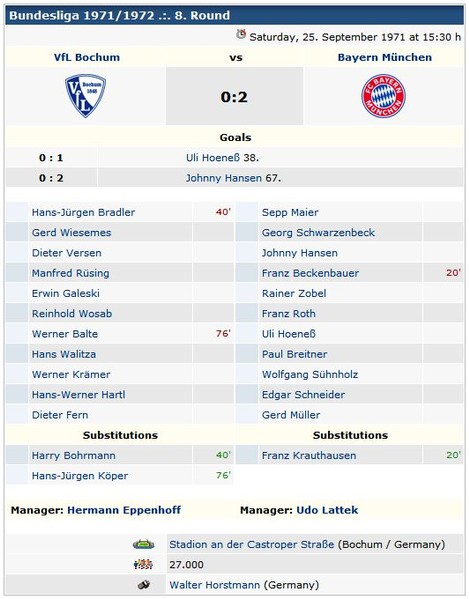Open Johnny Hansen link in Goals section
This screenshot has width=469, height=599.
[x=224, y=178]
